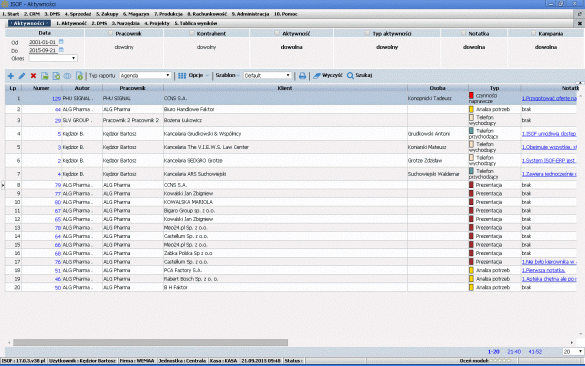Image resolution: width=585 pixels, height=366 pixels.
Task: Open the 4. Sprzedaż menu
Action: 78,14
